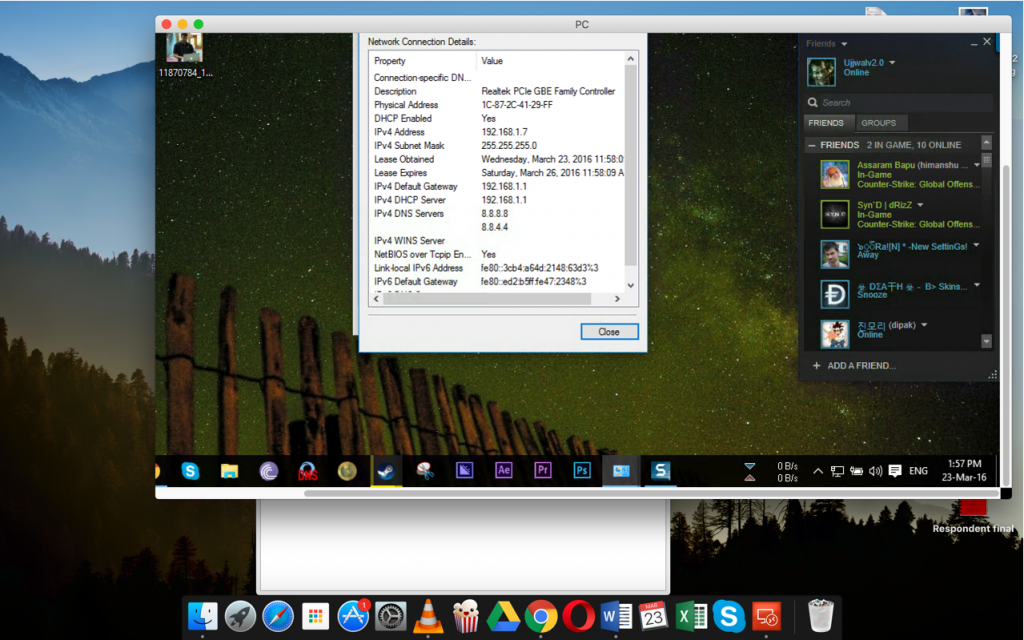Open the red DNS app taskbar icon
This screenshot has width=1024, height=640.
pyautogui.click(x=308, y=471)
